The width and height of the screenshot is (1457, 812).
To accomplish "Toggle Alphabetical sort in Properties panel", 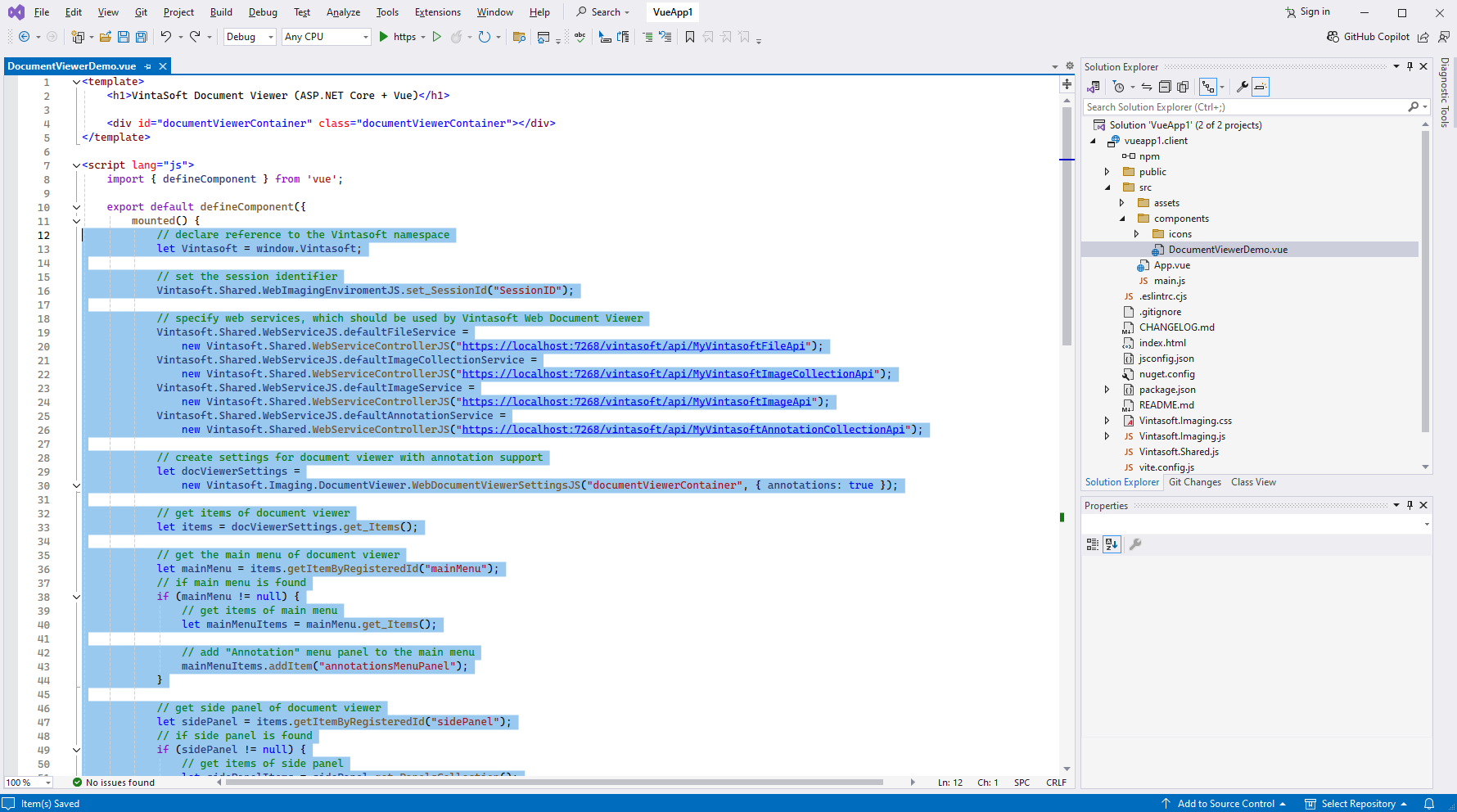I will pos(1112,544).
